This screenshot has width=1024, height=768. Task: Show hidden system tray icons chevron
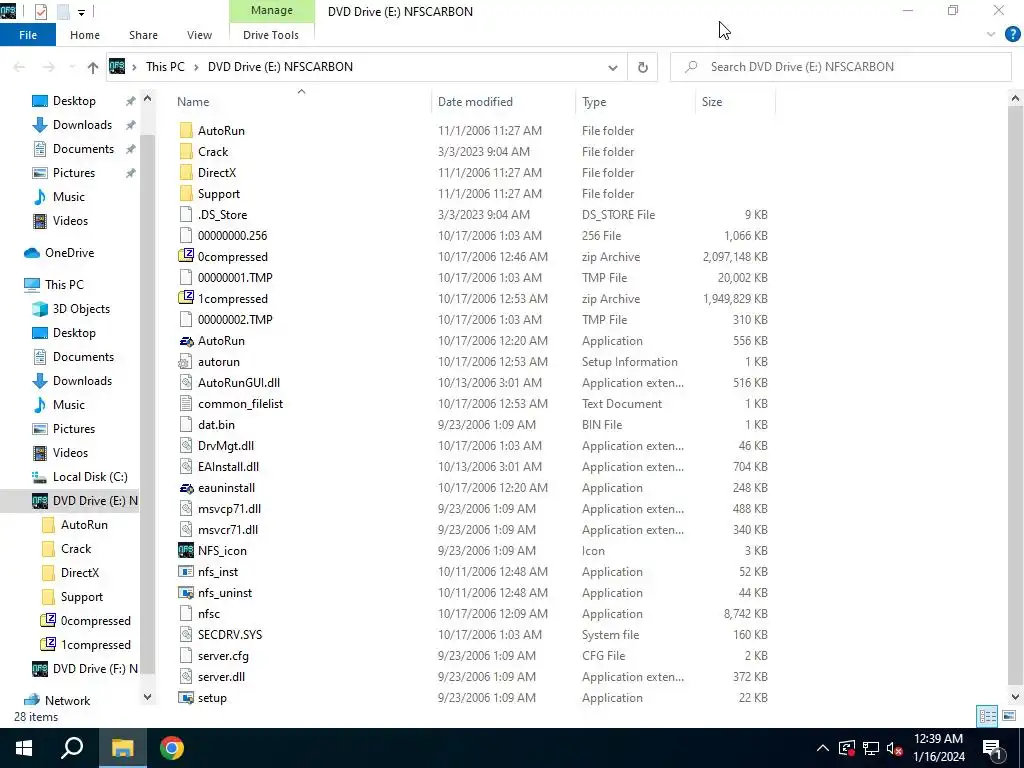click(822, 748)
